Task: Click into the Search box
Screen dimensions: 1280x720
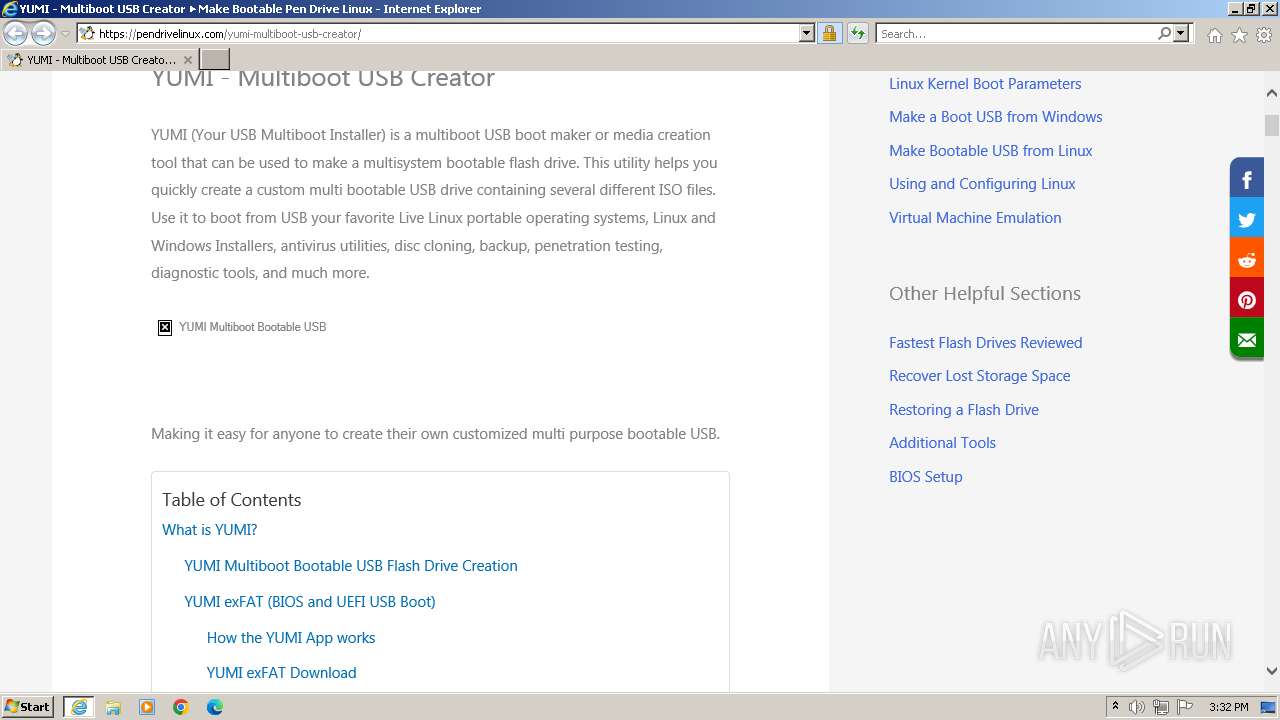Action: click(1016, 34)
